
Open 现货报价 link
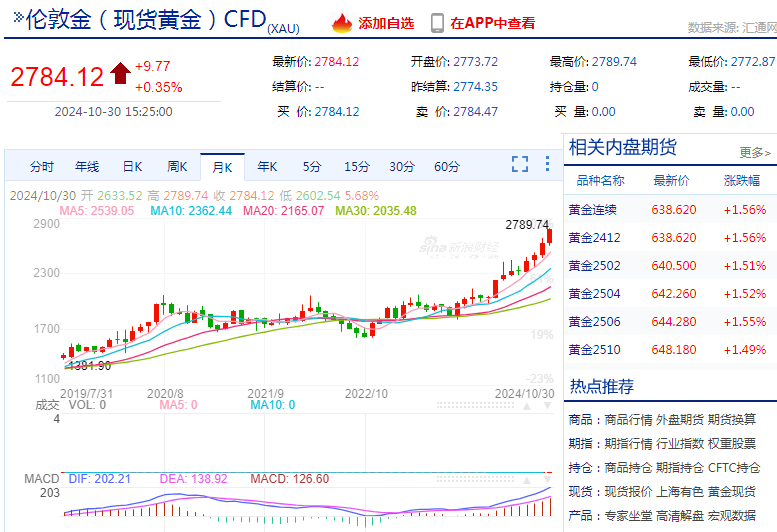[628, 491]
